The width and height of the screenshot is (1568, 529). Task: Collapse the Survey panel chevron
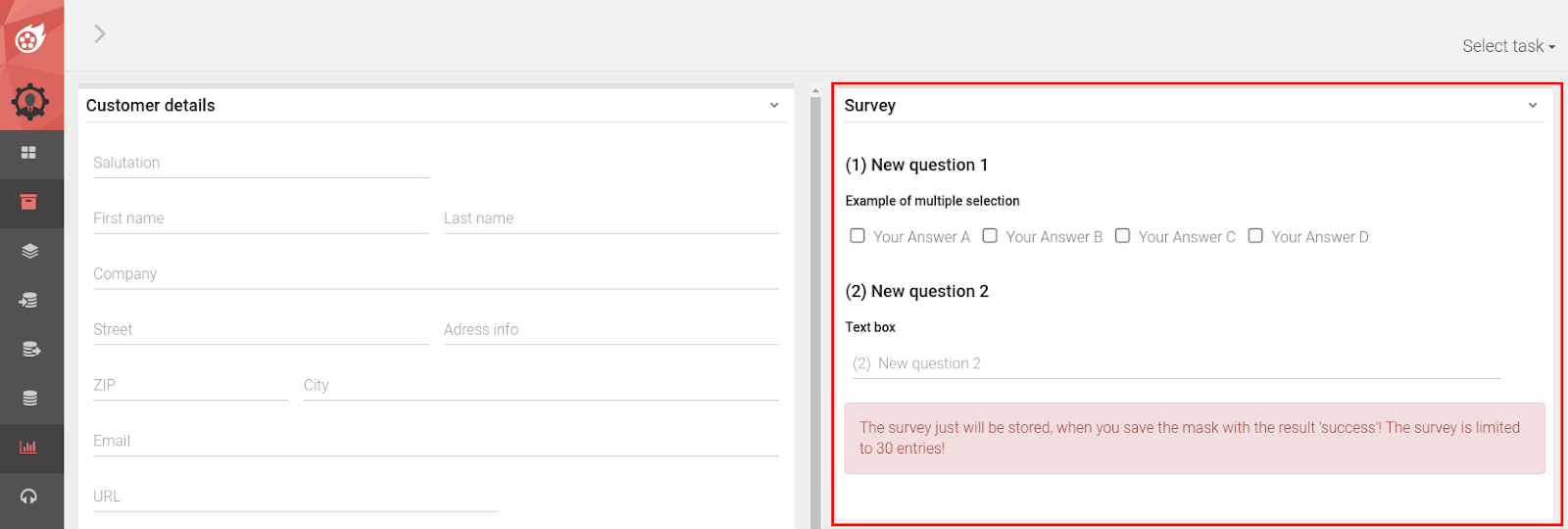pyautogui.click(x=1533, y=105)
